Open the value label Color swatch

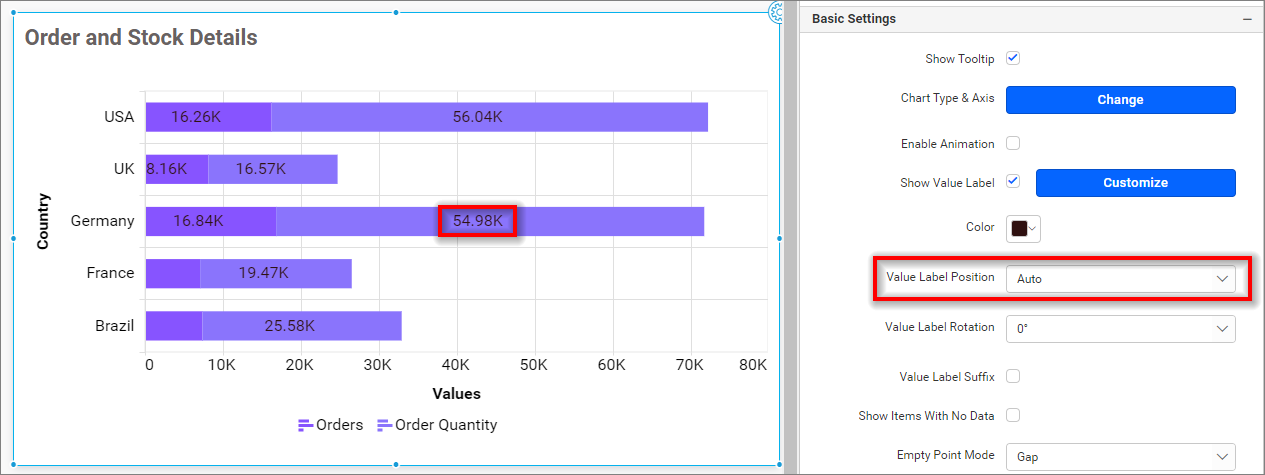coord(1024,228)
